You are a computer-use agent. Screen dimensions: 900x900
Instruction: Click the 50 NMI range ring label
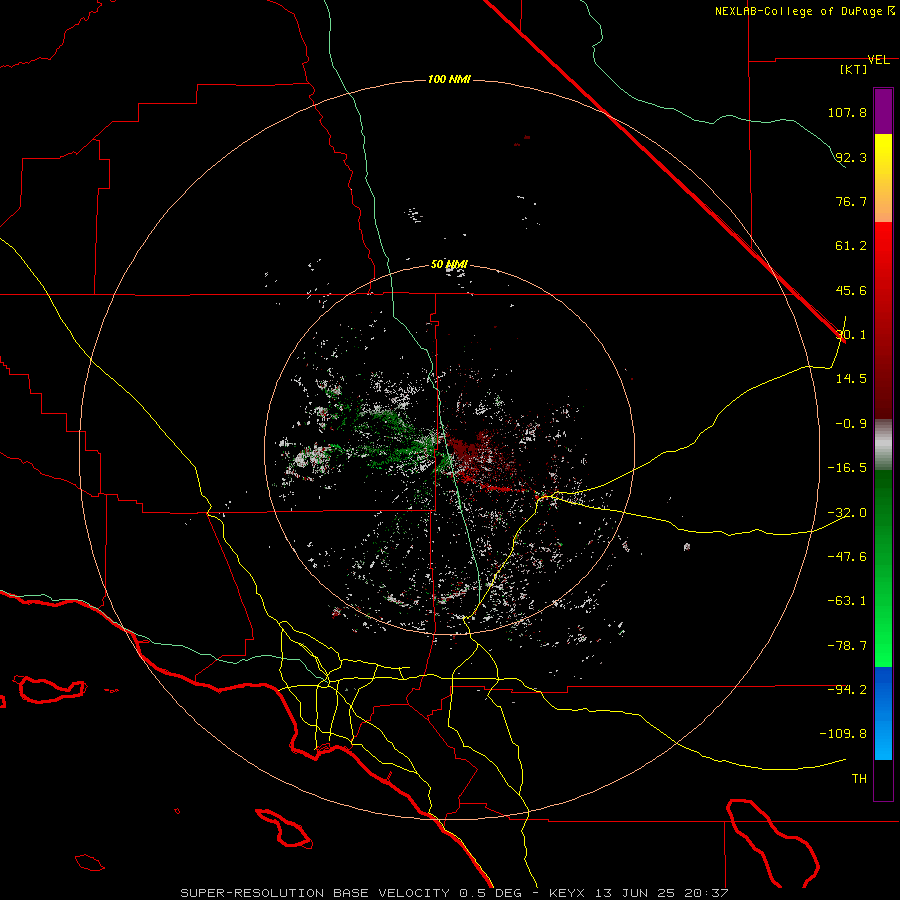coord(449,265)
